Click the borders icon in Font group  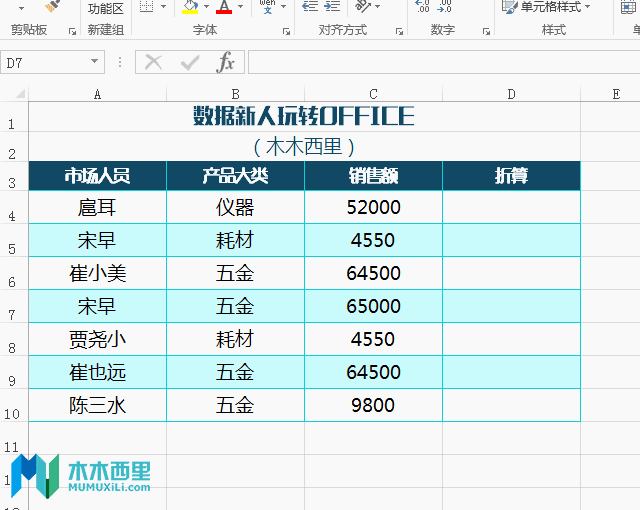(146, 6)
